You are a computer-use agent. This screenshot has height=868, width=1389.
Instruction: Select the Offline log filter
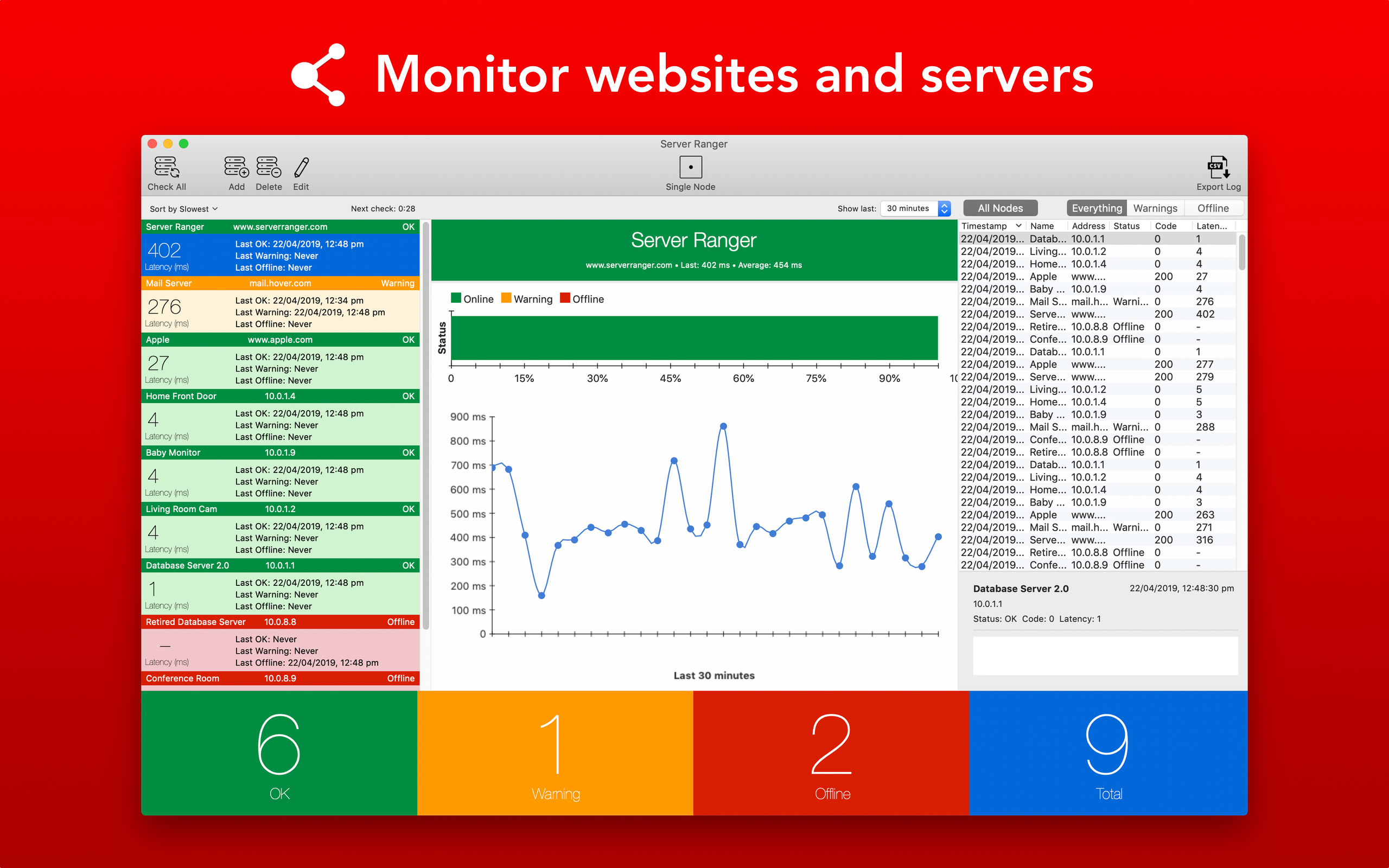coord(1213,208)
